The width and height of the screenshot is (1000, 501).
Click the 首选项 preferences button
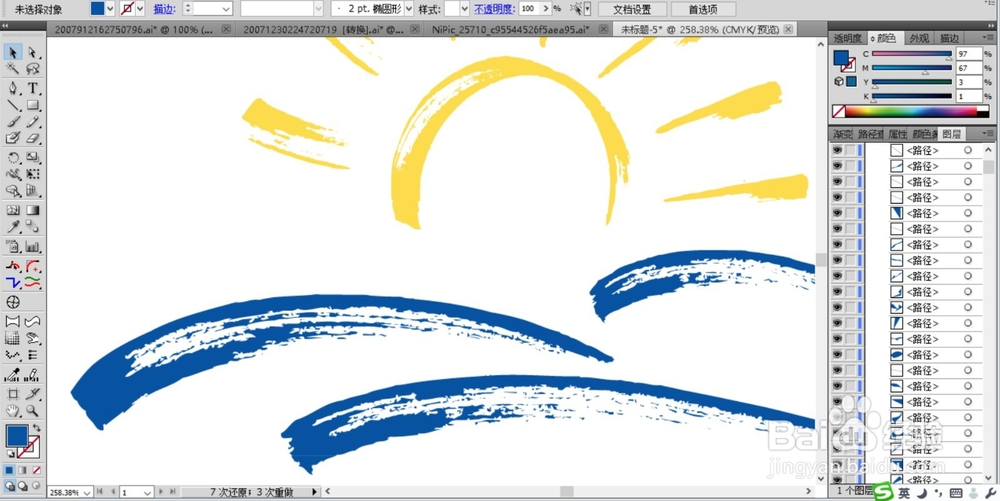(x=703, y=9)
